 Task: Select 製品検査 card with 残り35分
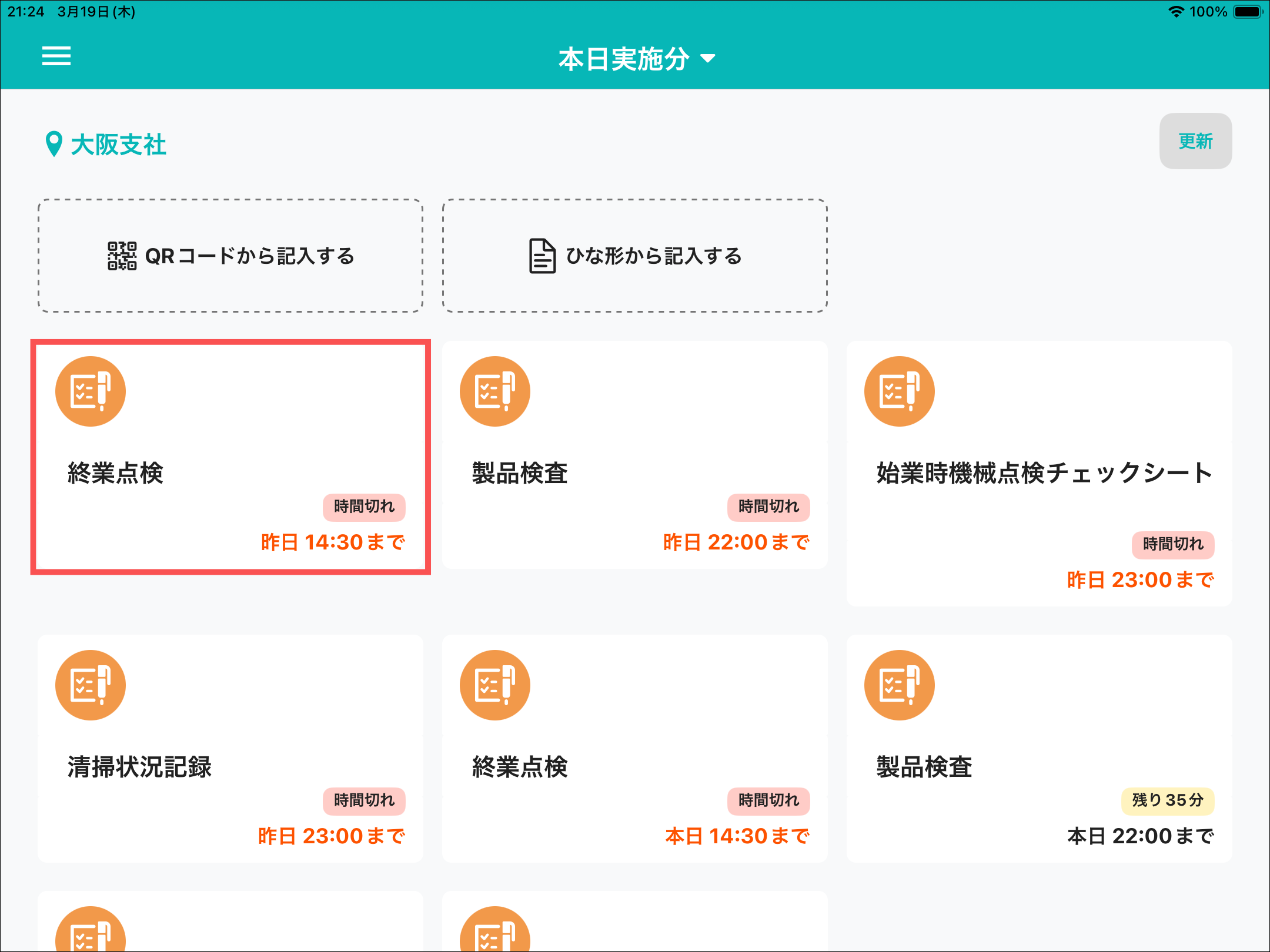coord(1039,748)
